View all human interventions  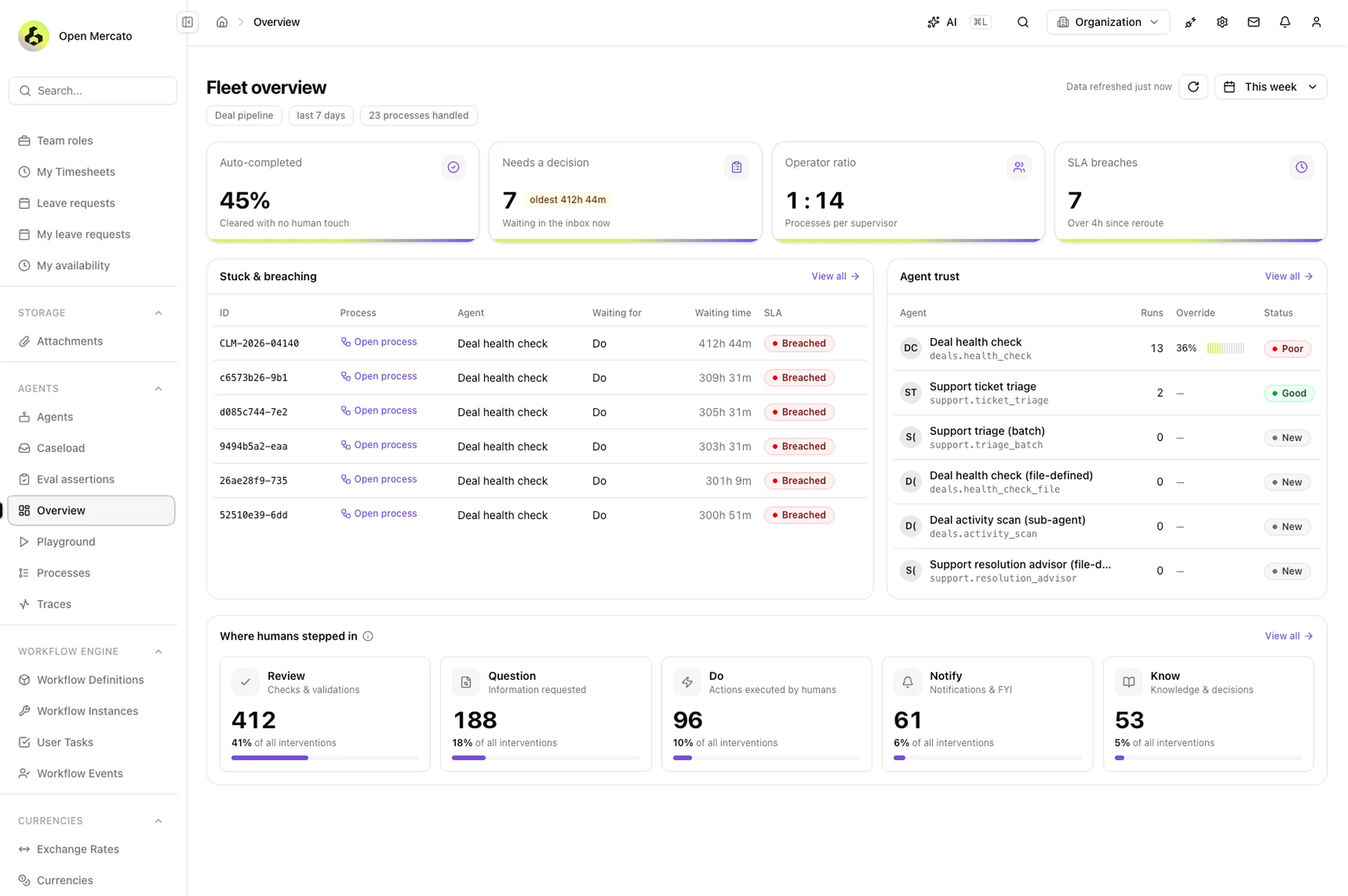[x=1289, y=636]
